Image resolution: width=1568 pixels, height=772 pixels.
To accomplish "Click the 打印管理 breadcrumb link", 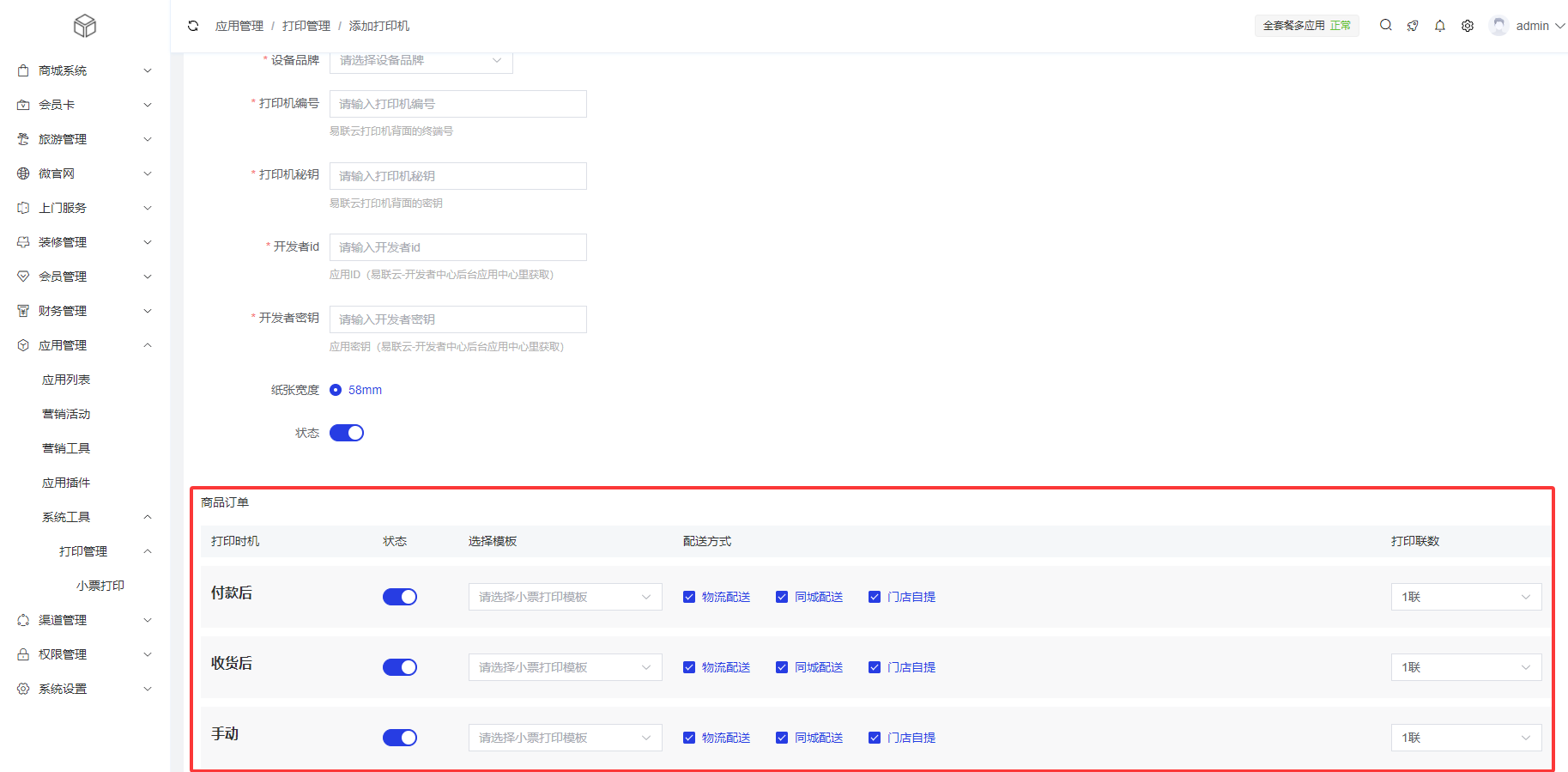I will 306,26.
